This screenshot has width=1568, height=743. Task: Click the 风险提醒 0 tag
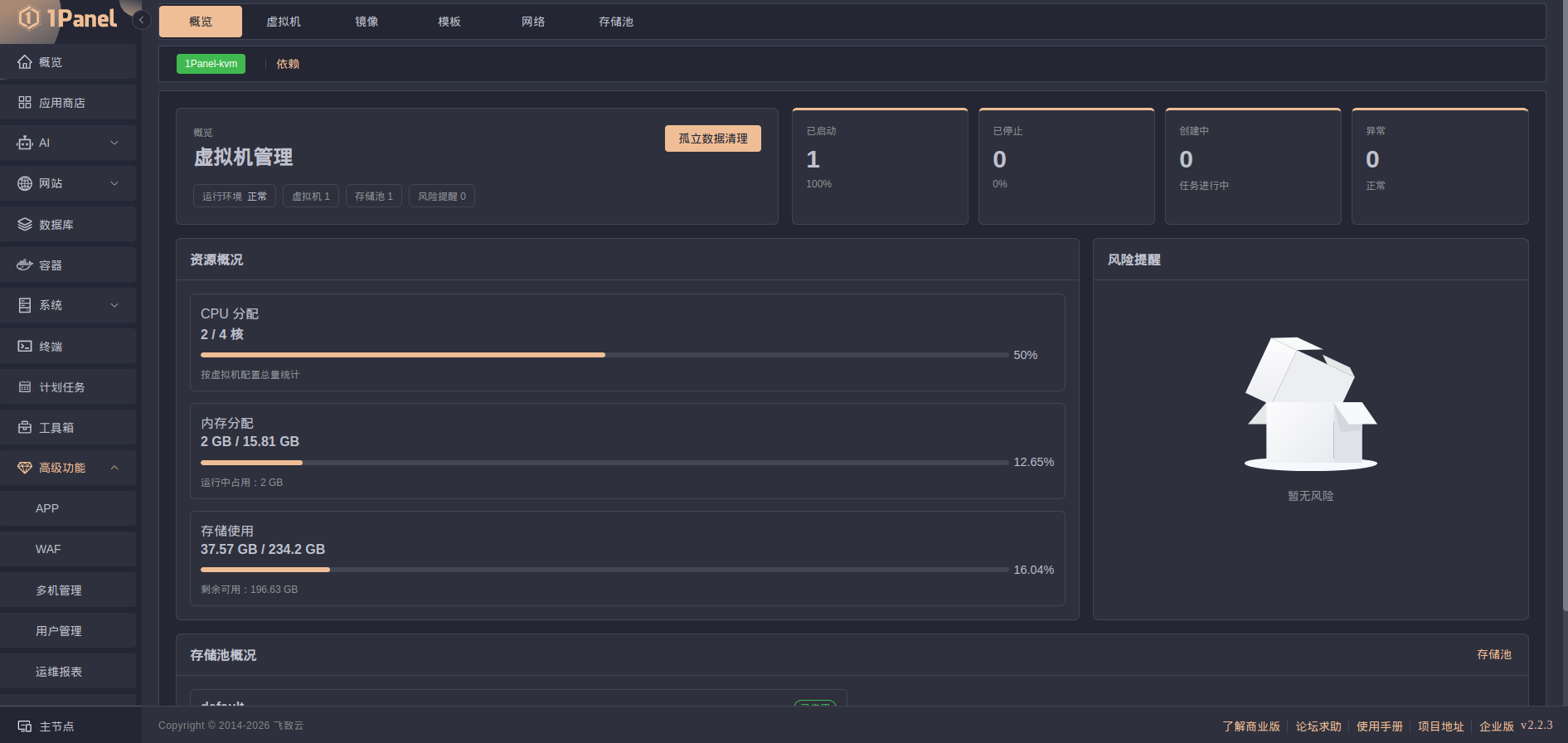442,197
